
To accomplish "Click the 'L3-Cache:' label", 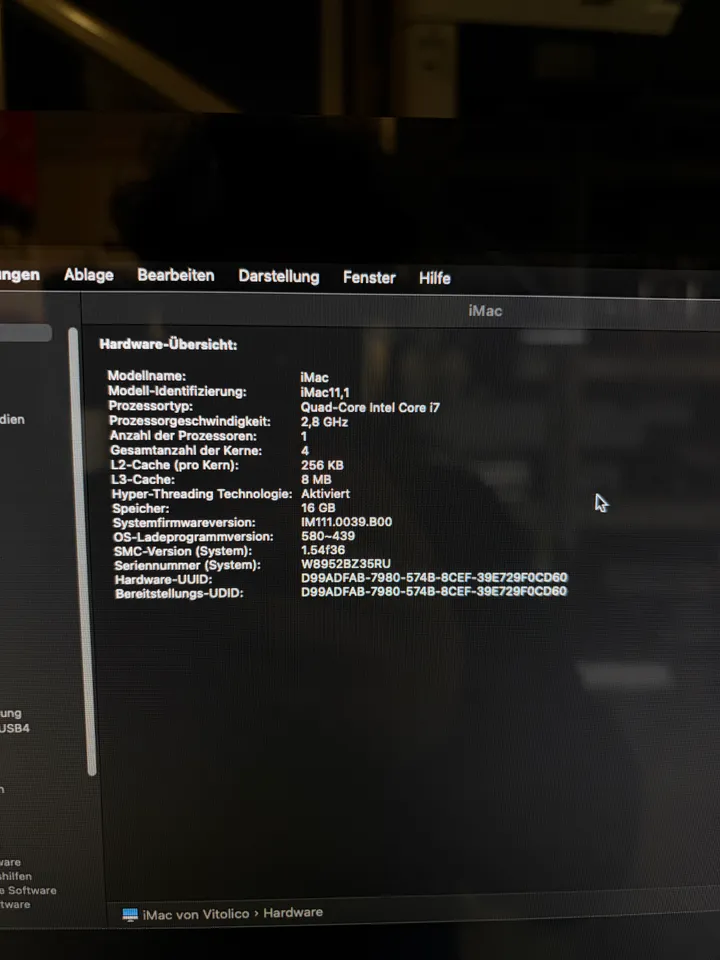I will [143, 479].
